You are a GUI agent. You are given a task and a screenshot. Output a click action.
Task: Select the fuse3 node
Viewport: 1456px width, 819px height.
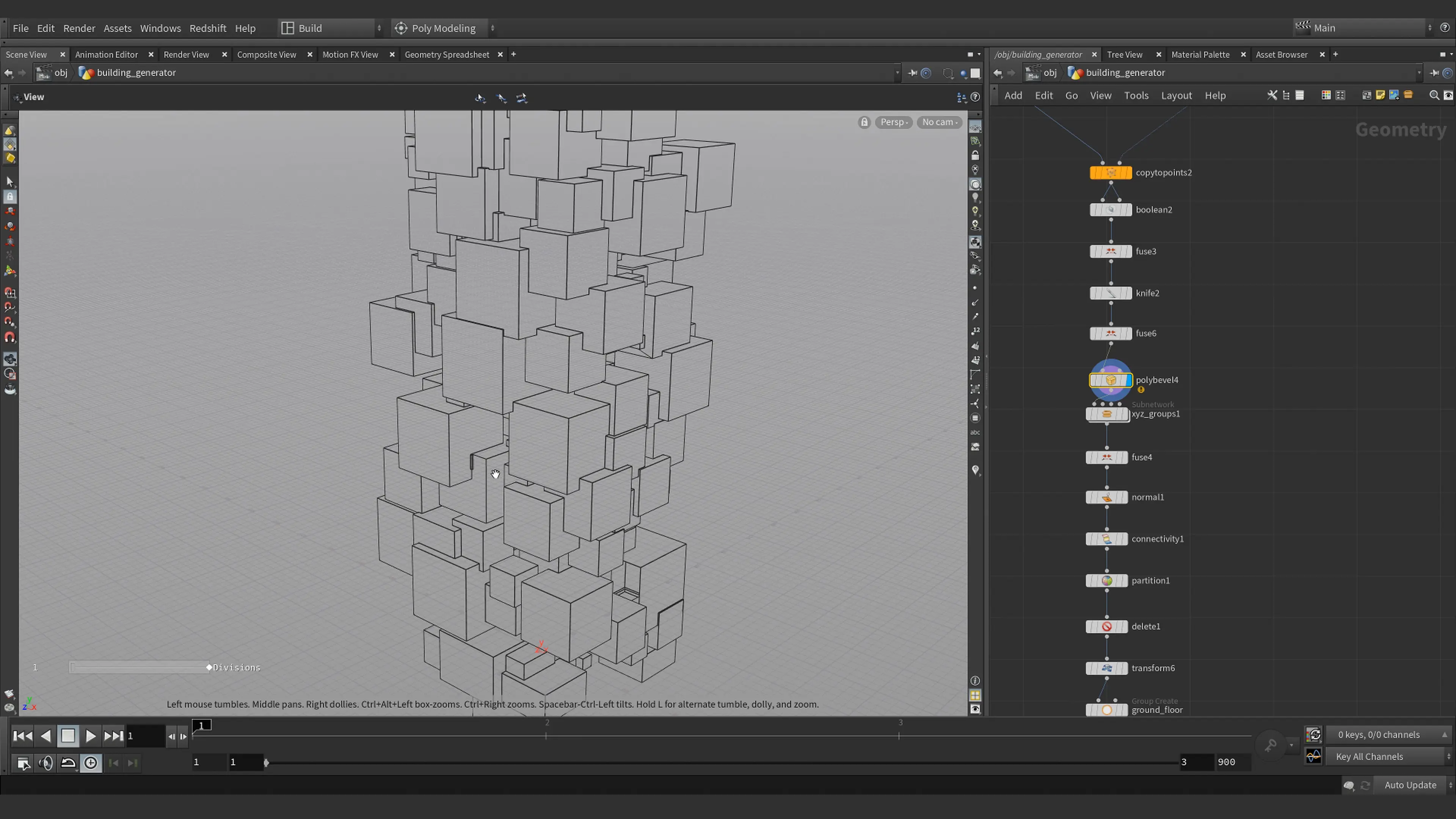tap(1110, 251)
